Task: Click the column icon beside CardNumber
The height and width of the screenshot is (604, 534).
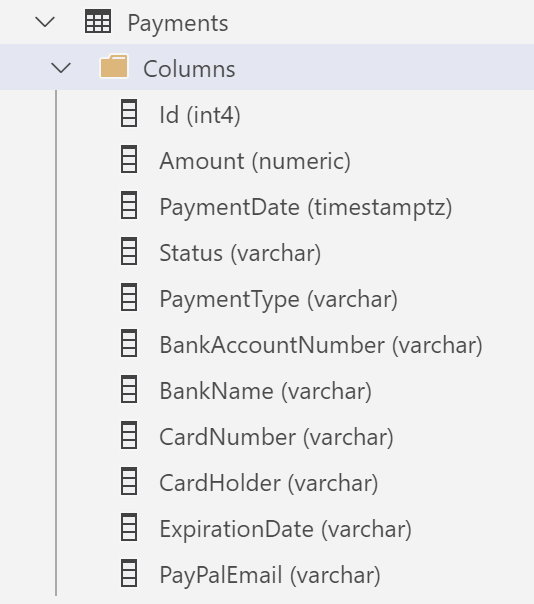Action: [x=129, y=435]
